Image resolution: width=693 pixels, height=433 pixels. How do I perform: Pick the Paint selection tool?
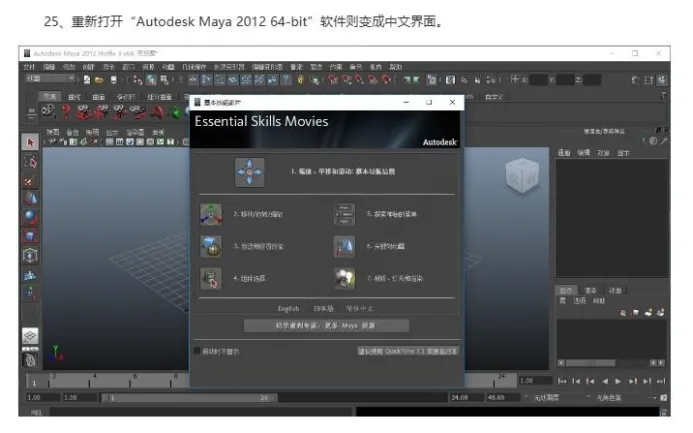[x=30, y=181]
